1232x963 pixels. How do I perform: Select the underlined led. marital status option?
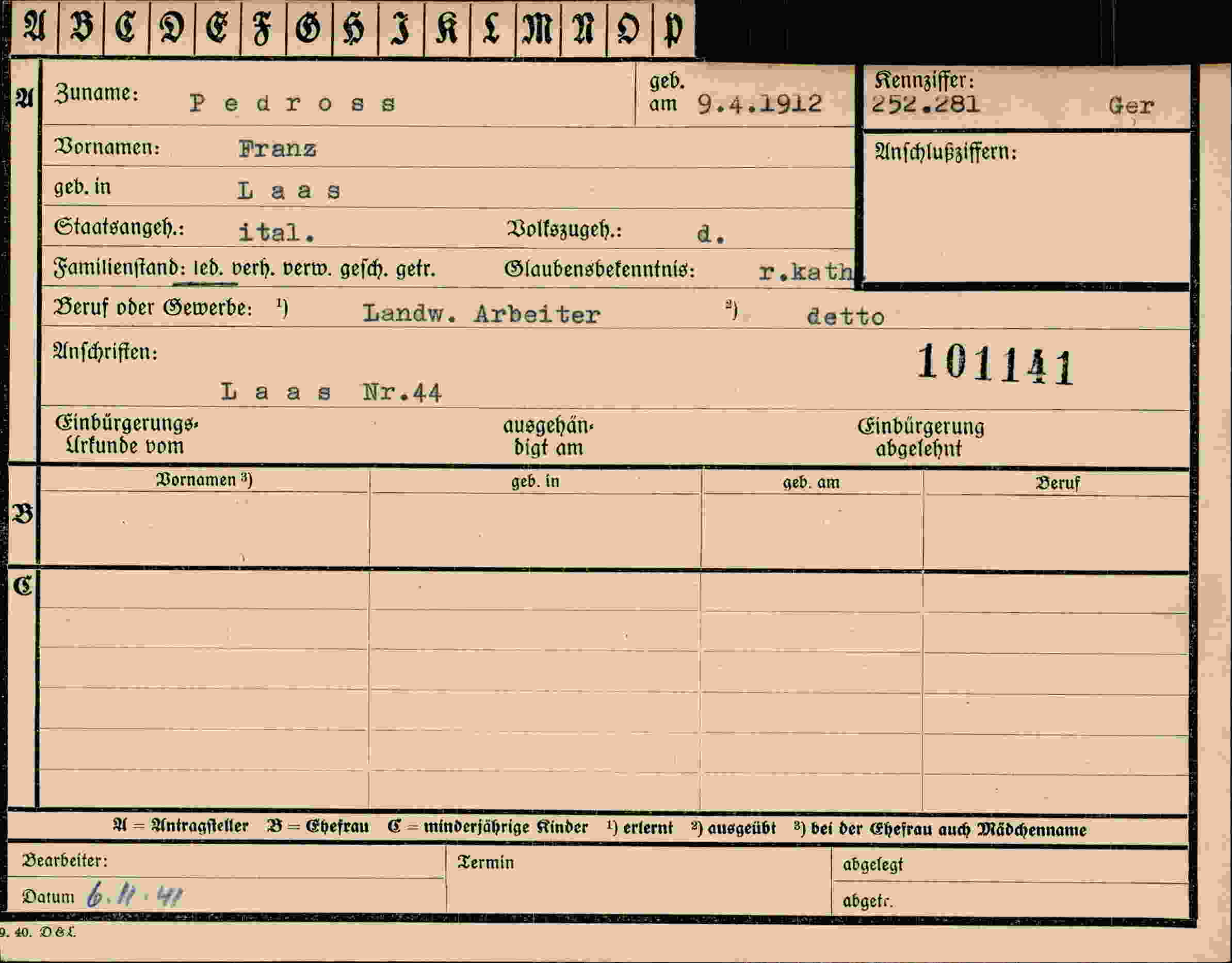click(x=208, y=268)
